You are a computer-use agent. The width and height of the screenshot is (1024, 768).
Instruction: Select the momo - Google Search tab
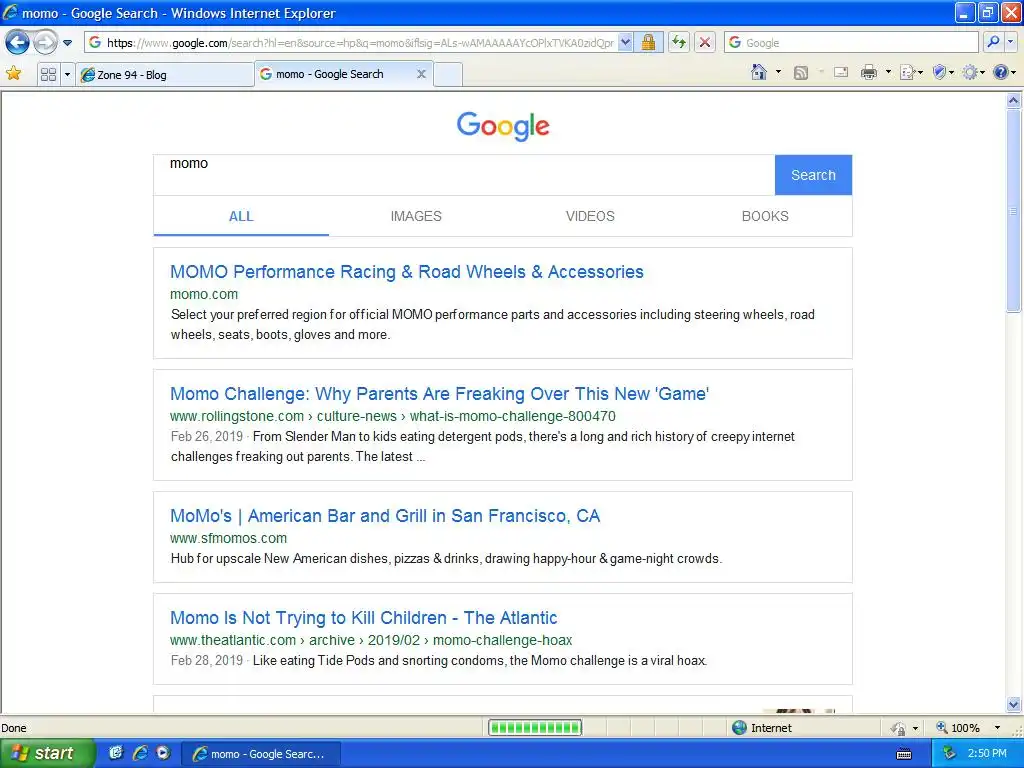pyautogui.click(x=335, y=74)
